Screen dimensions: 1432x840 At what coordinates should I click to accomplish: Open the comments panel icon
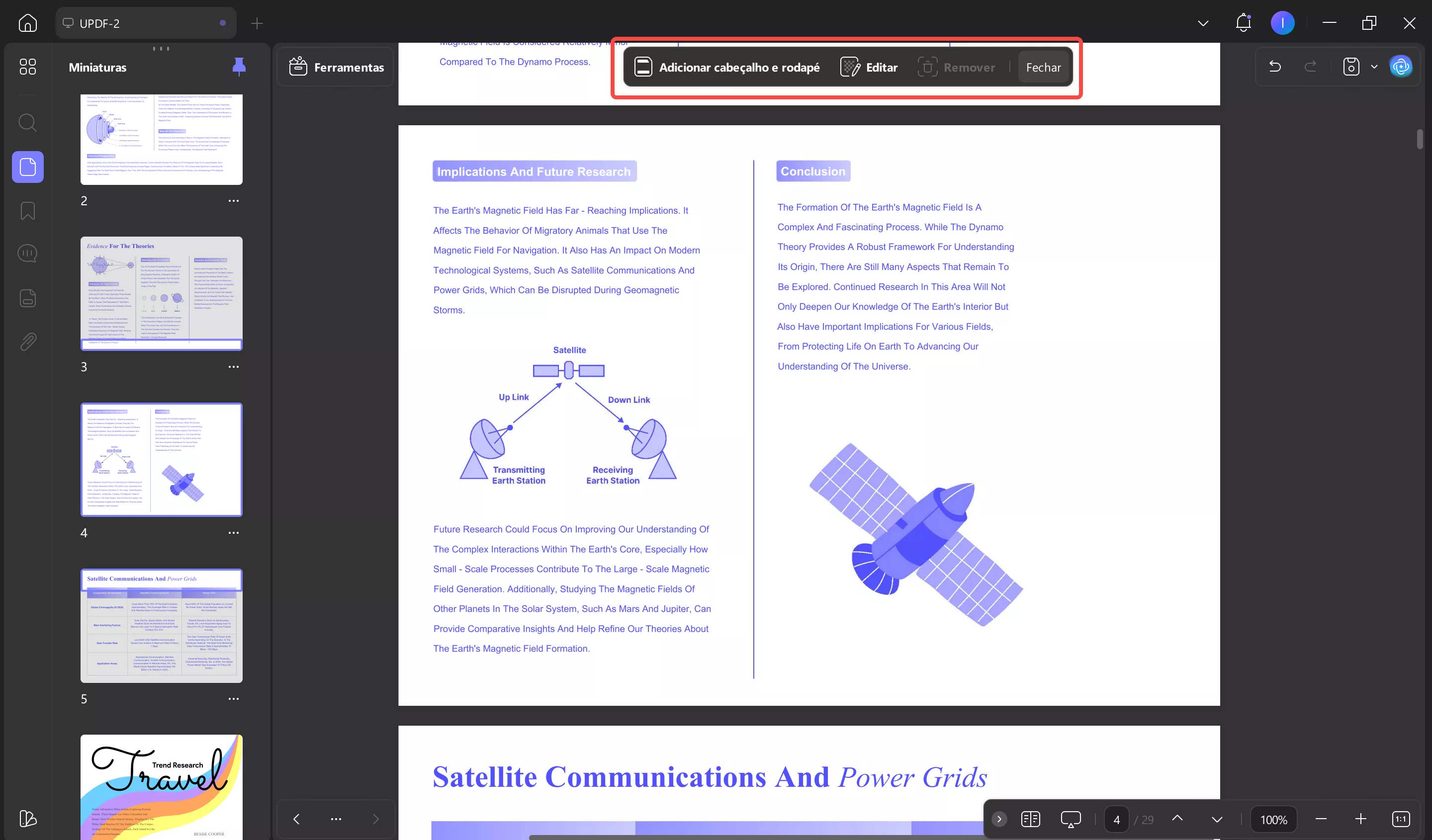pos(27,253)
